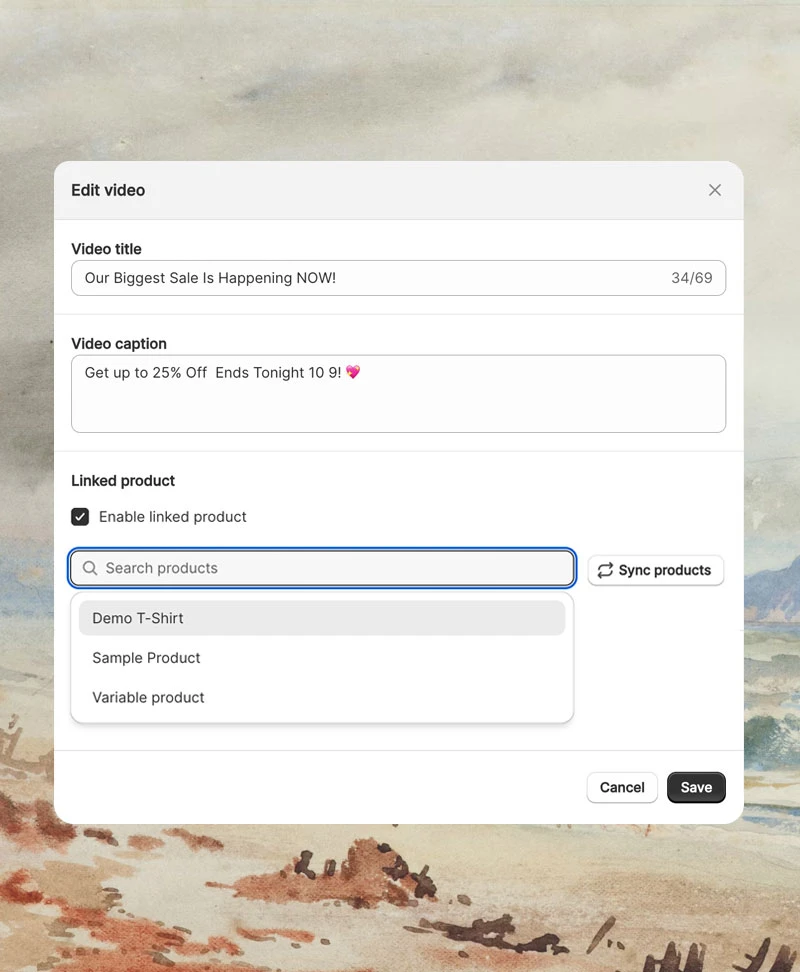Click the Cancel button

coord(622,787)
